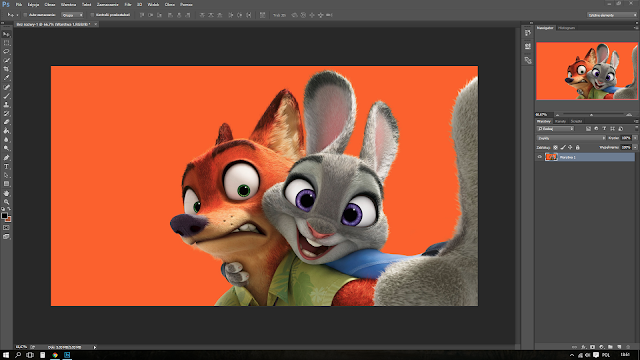Open the Plik menu

point(19,4)
